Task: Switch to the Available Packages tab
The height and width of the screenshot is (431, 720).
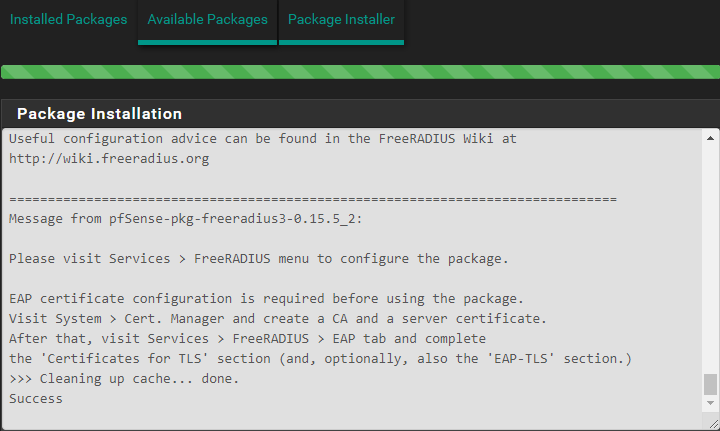Action: [207, 20]
